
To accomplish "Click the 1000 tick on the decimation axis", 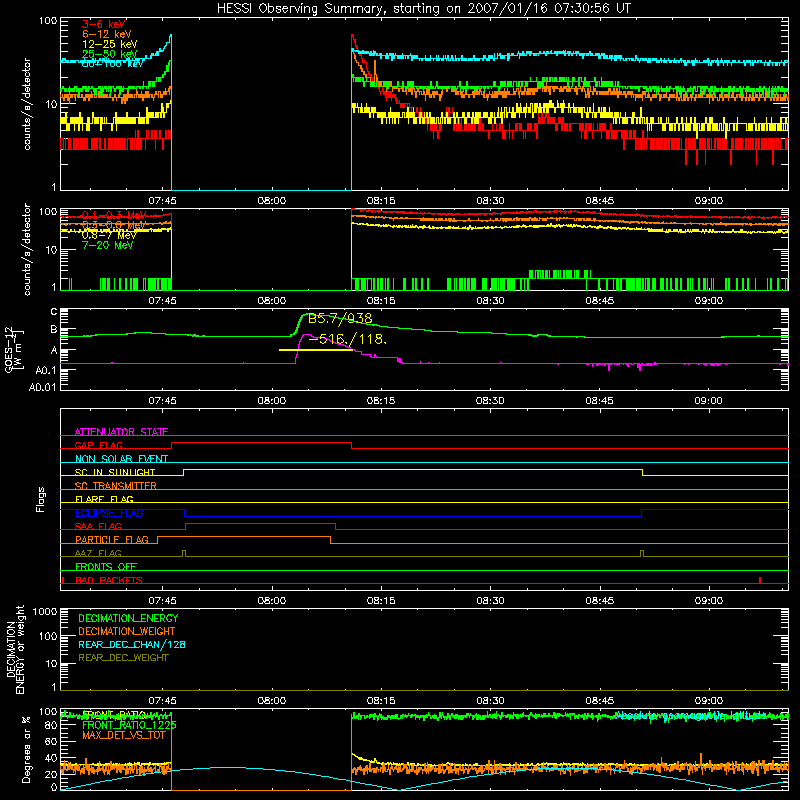I will coord(45,612).
